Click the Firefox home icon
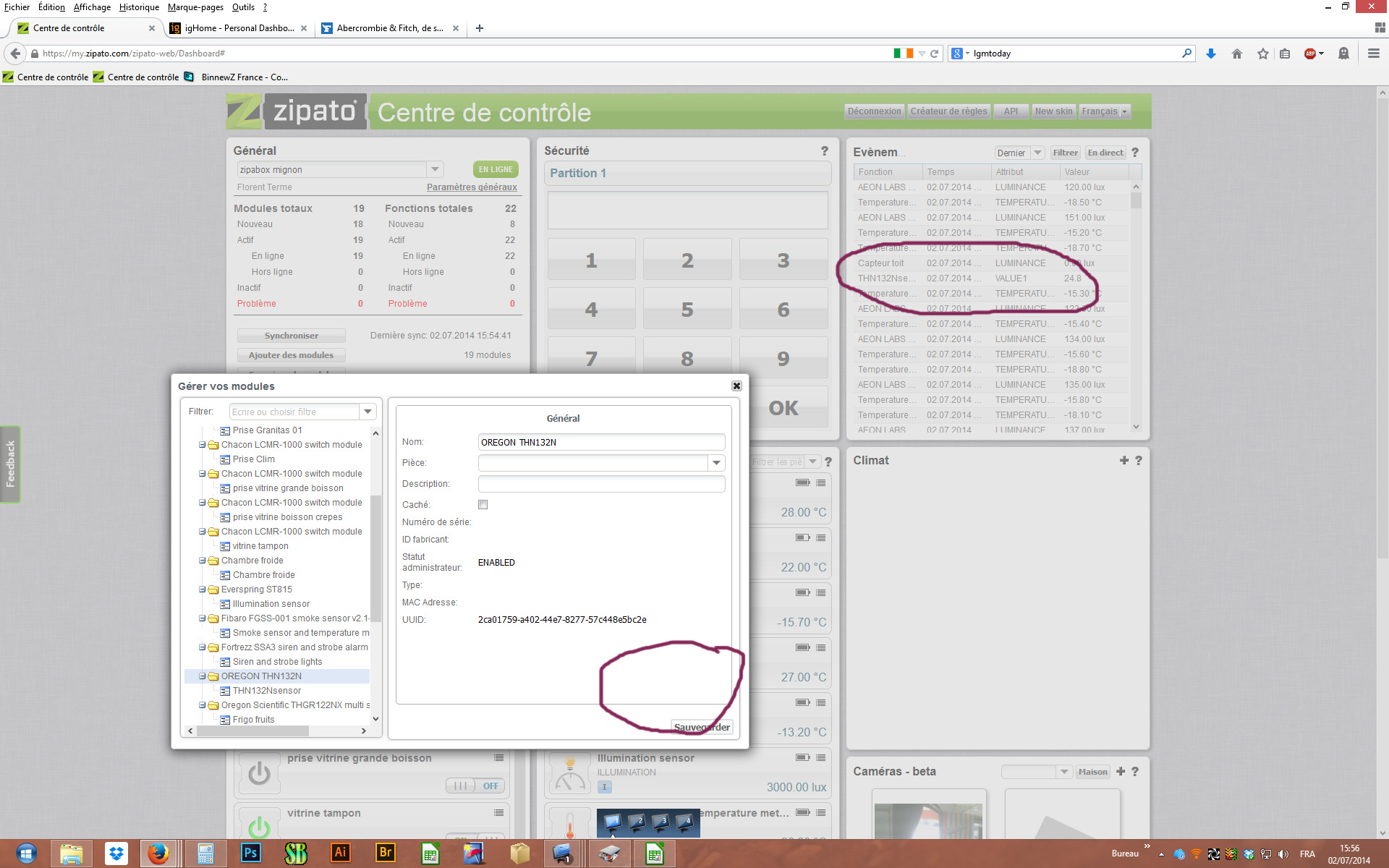The width and height of the screenshot is (1389, 868). pos(1236,54)
